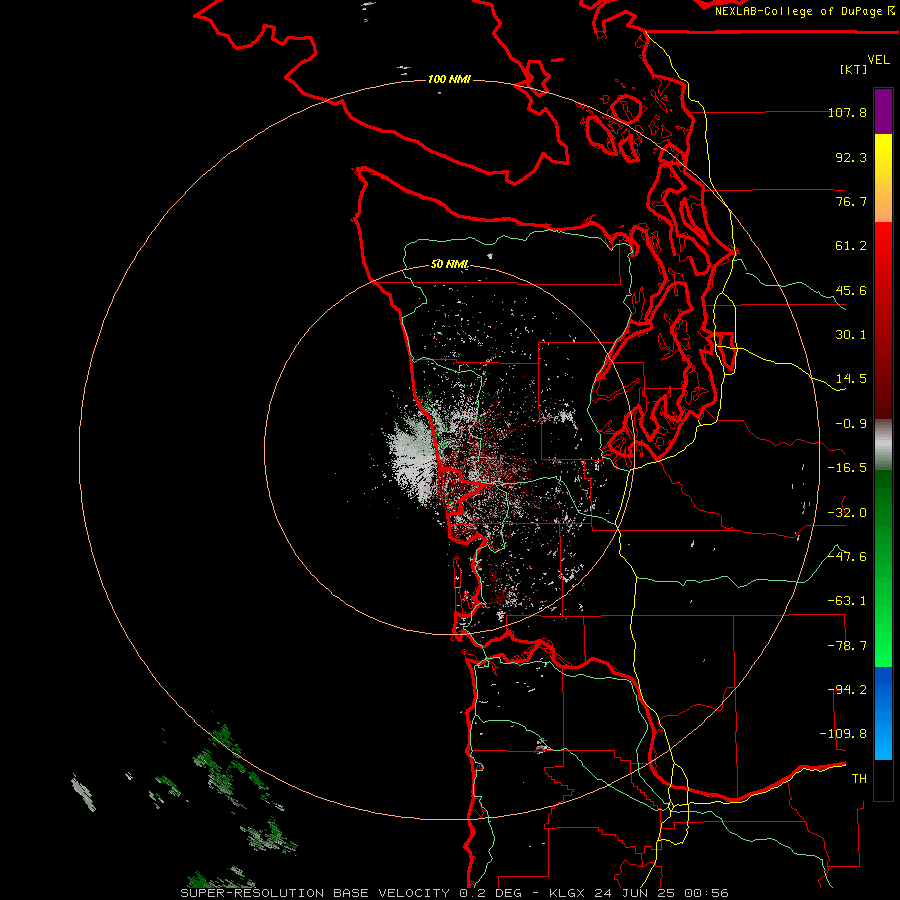Click the NEXLAB-College of DuPage credit text
This screenshot has height=900, width=900.
tap(804, 11)
